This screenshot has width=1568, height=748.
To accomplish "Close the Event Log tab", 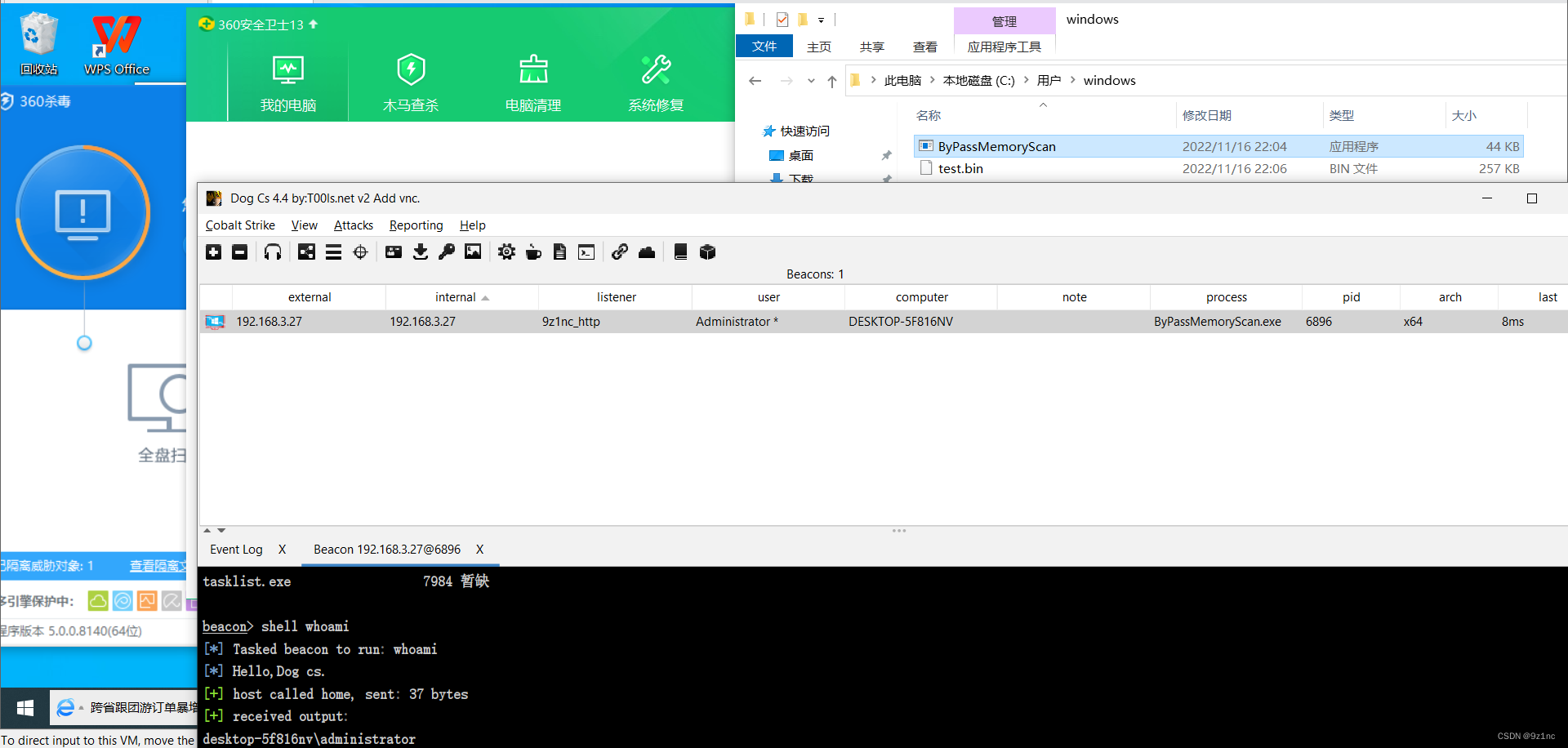I will [x=283, y=550].
